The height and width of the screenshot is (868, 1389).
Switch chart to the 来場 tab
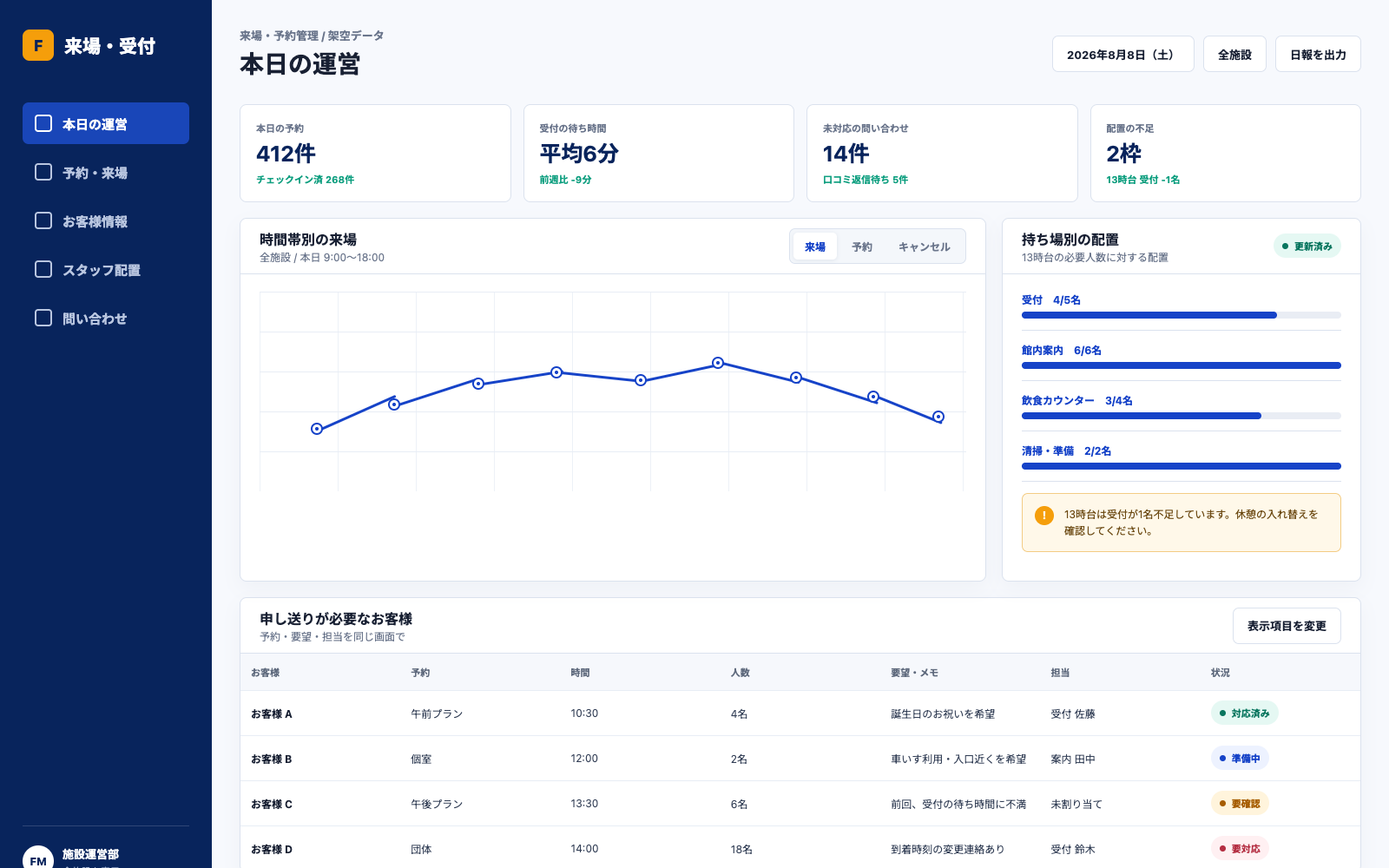click(815, 247)
